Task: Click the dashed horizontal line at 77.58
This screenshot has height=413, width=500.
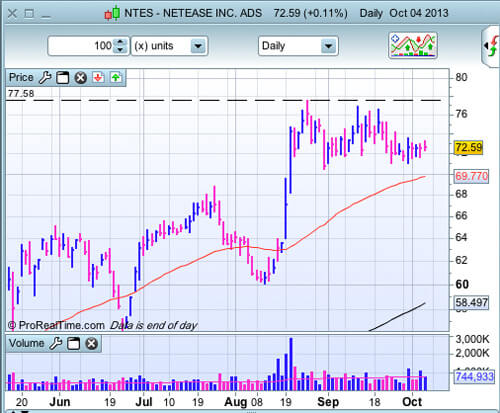Action: pyautogui.click(x=224, y=100)
